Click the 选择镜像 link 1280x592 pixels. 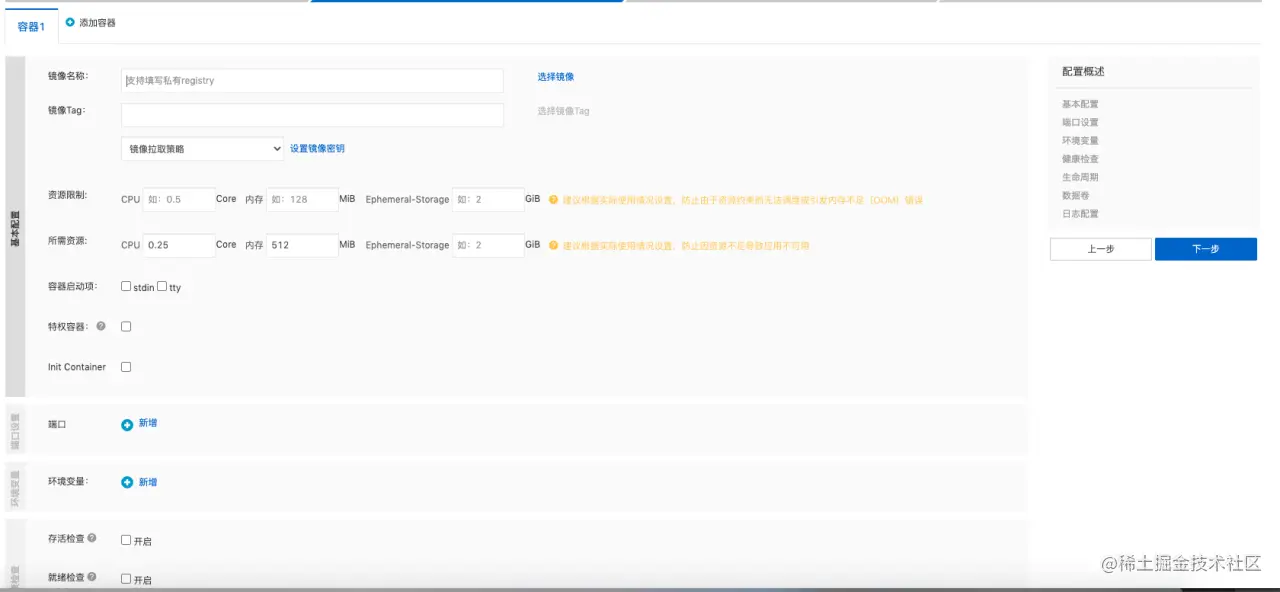coord(556,77)
